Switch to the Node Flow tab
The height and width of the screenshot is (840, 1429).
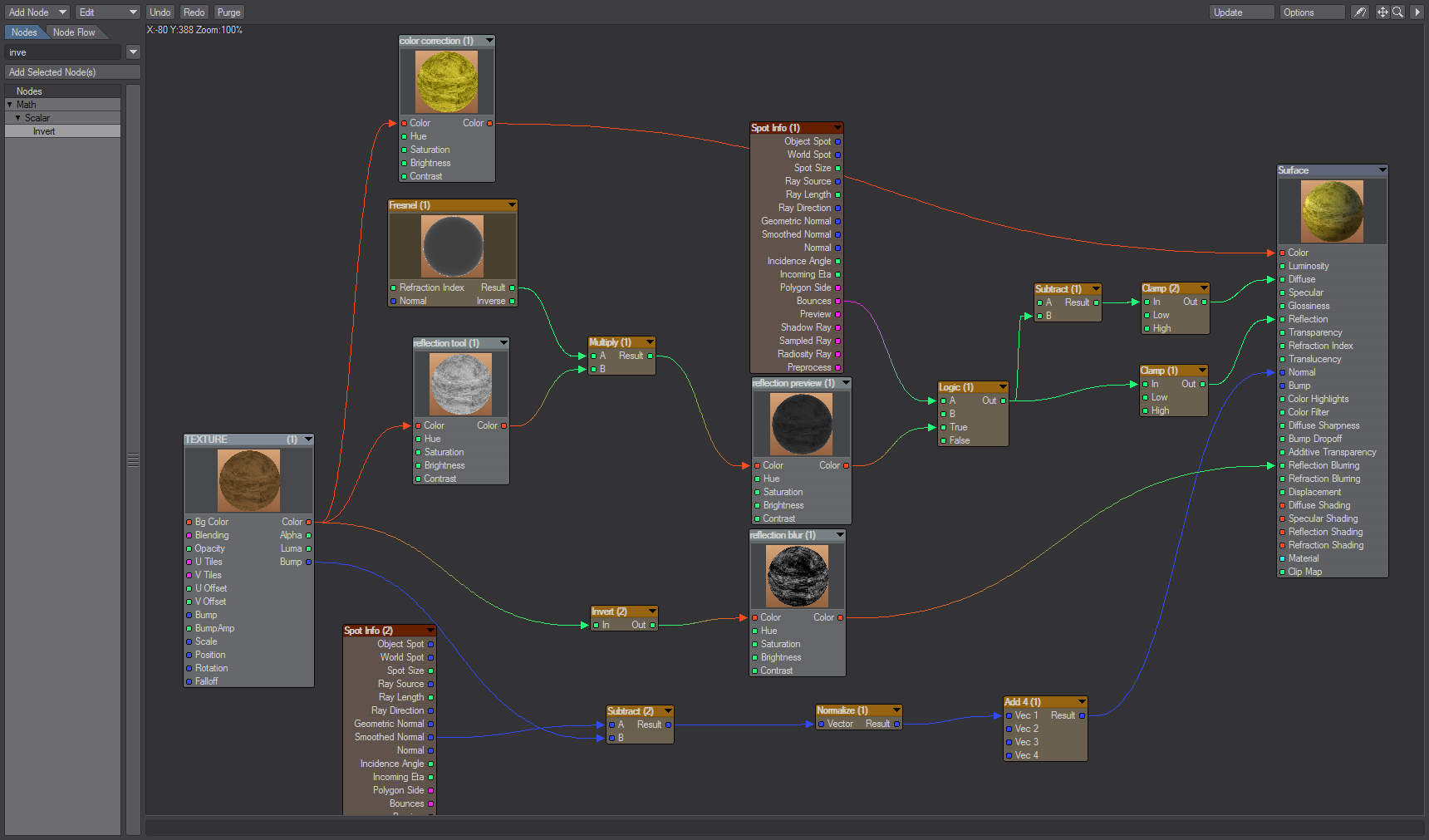[x=74, y=32]
